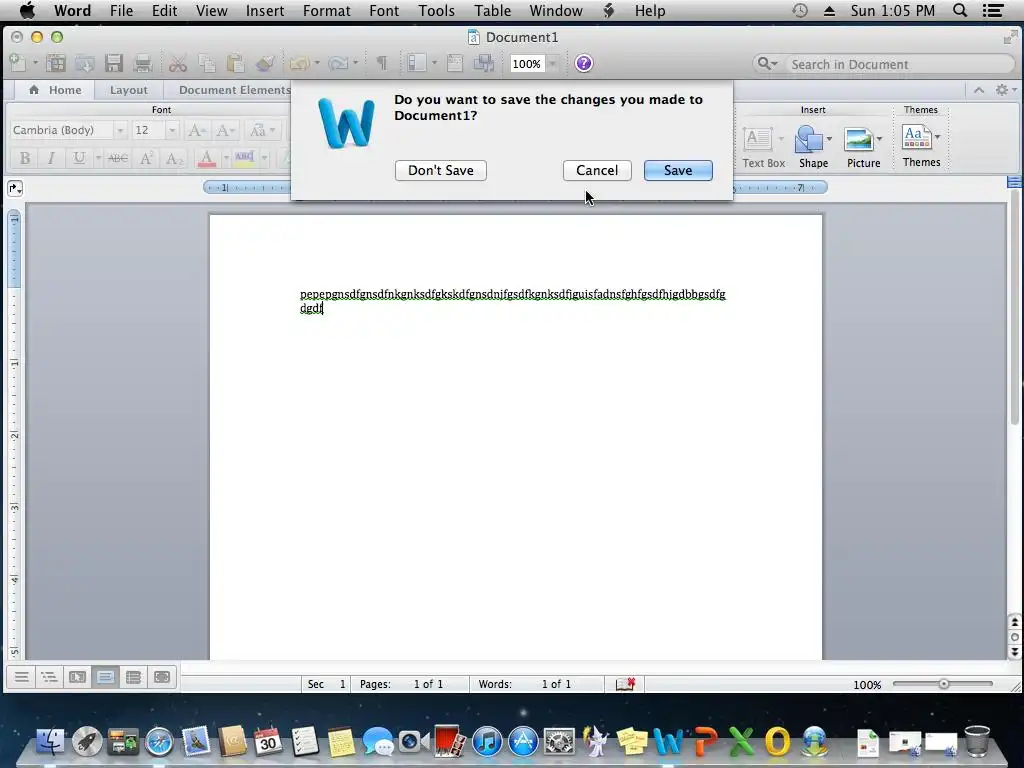Click the New Blank Document toolbar icon
1024x768 pixels.
click(18, 63)
